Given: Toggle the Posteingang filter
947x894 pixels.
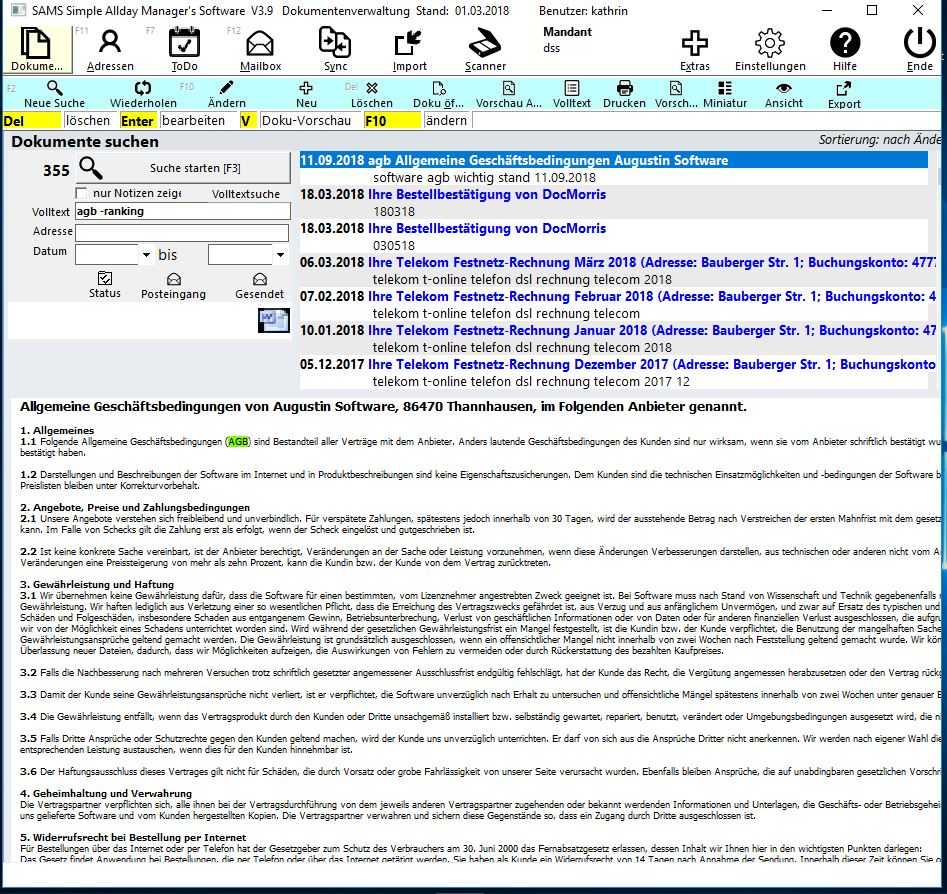Looking at the screenshot, I should click(x=173, y=284).
